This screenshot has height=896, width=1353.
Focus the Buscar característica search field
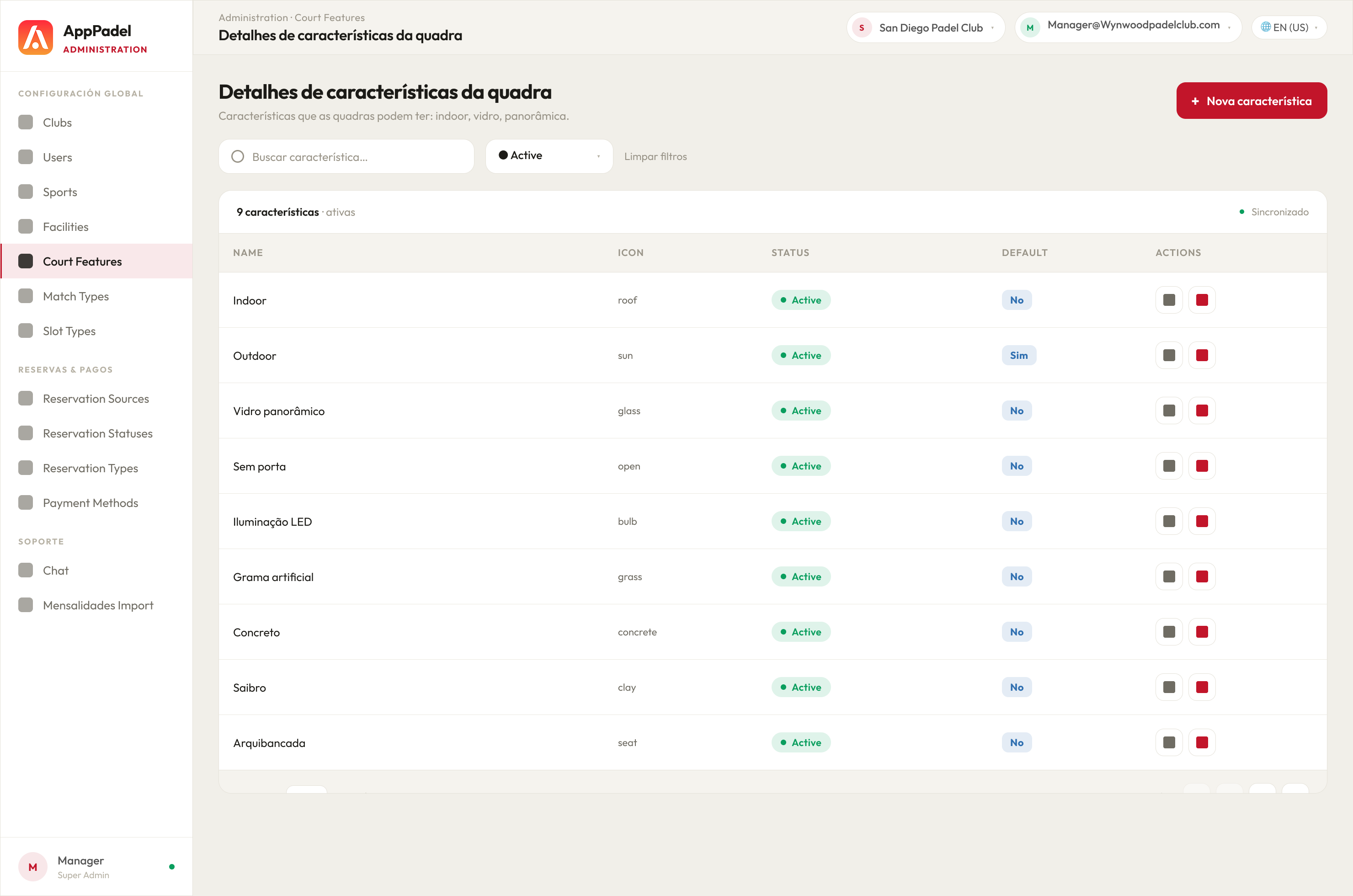pyautogui.click(x=346, y=156)
